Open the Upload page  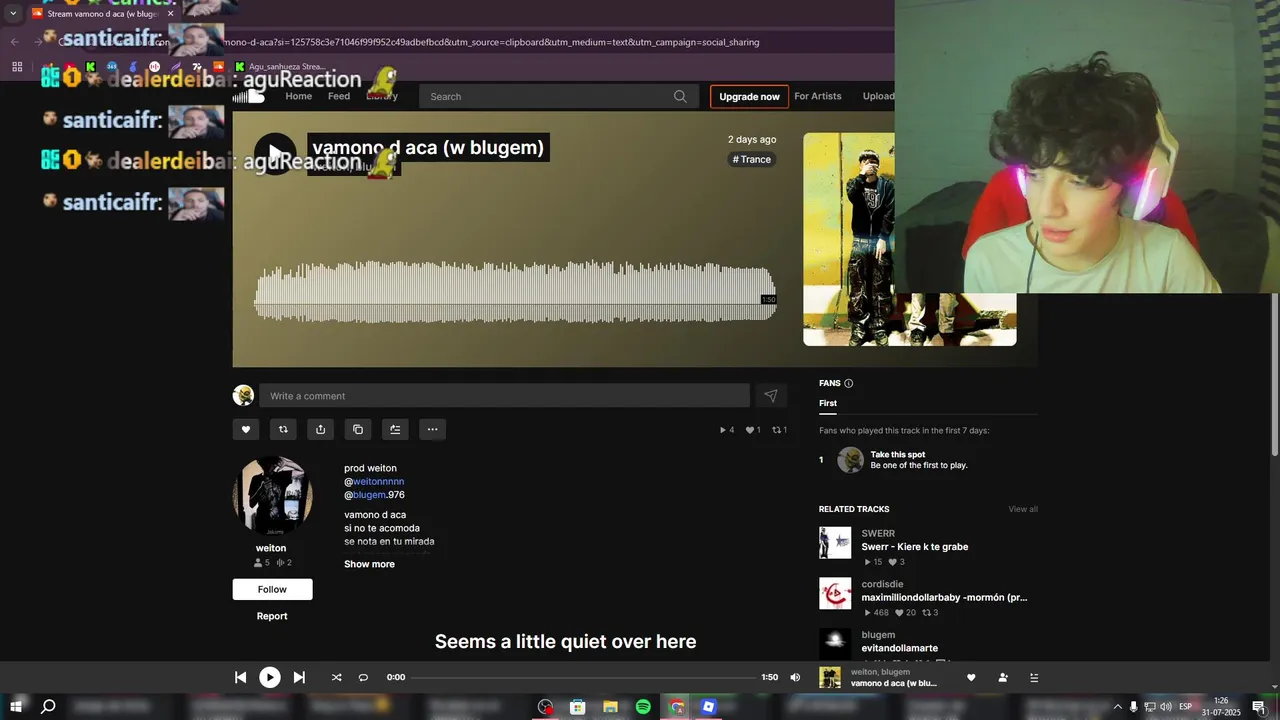(x=878, y=96)
